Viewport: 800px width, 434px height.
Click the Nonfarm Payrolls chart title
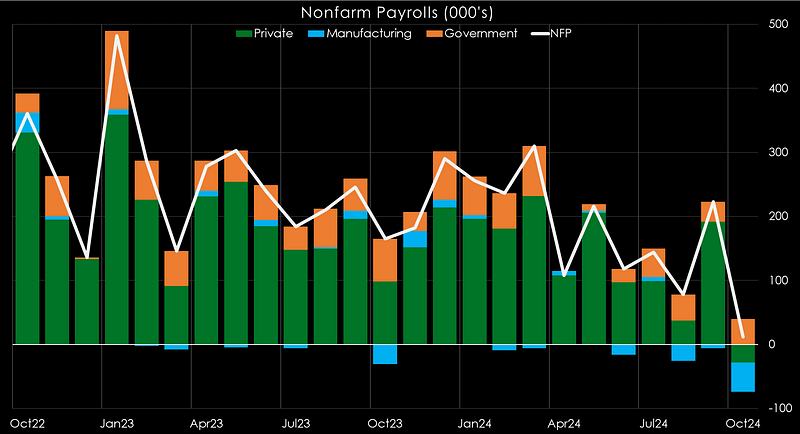click(x=399, y=12)
